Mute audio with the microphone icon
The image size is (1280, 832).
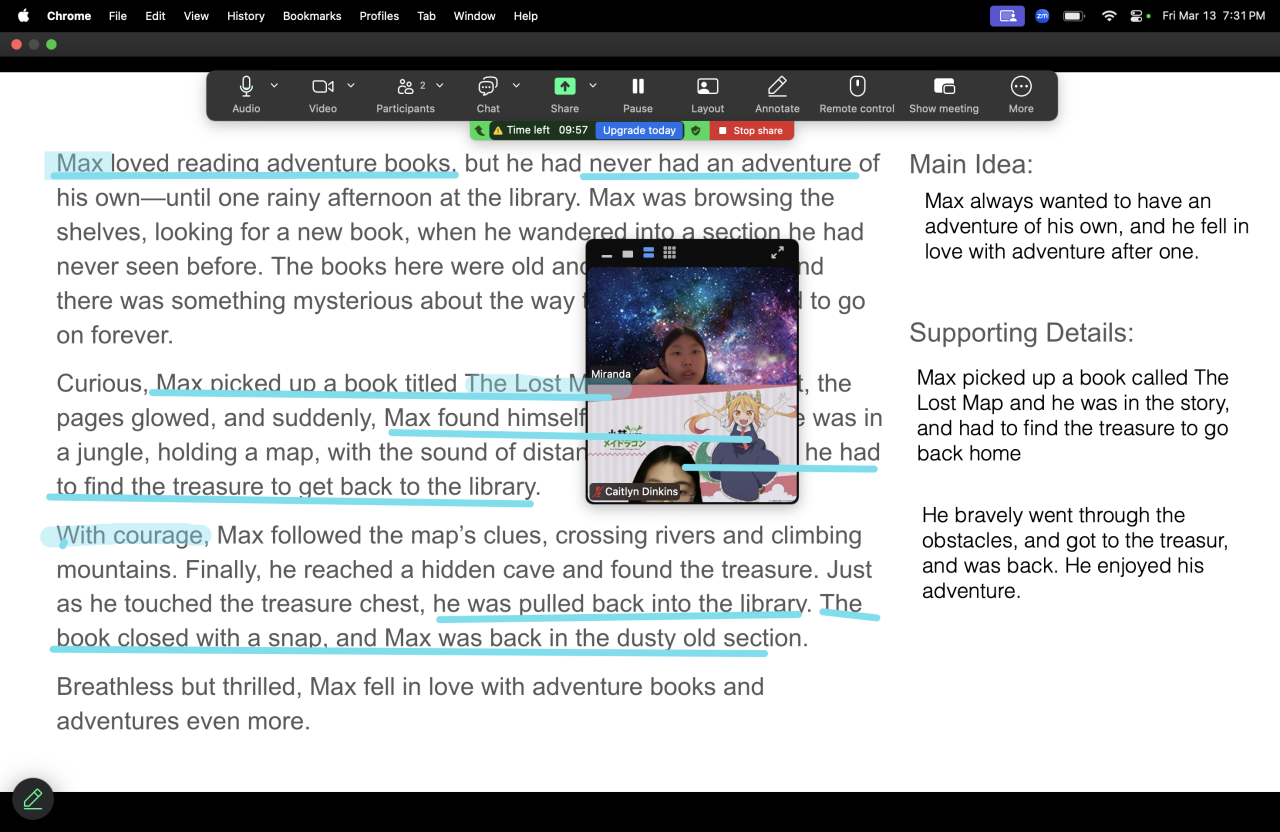[x=246, y=87]
